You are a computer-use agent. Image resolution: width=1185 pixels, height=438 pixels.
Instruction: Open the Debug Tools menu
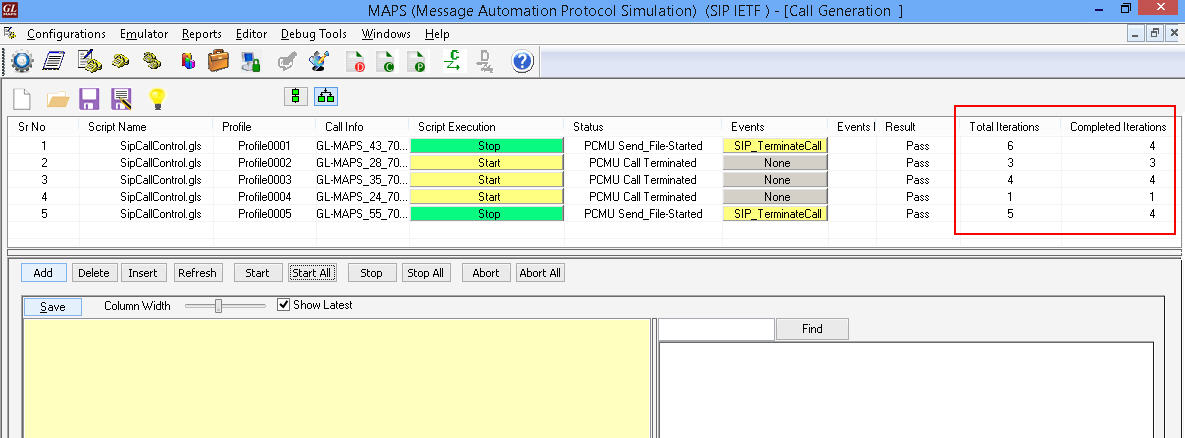314,34
